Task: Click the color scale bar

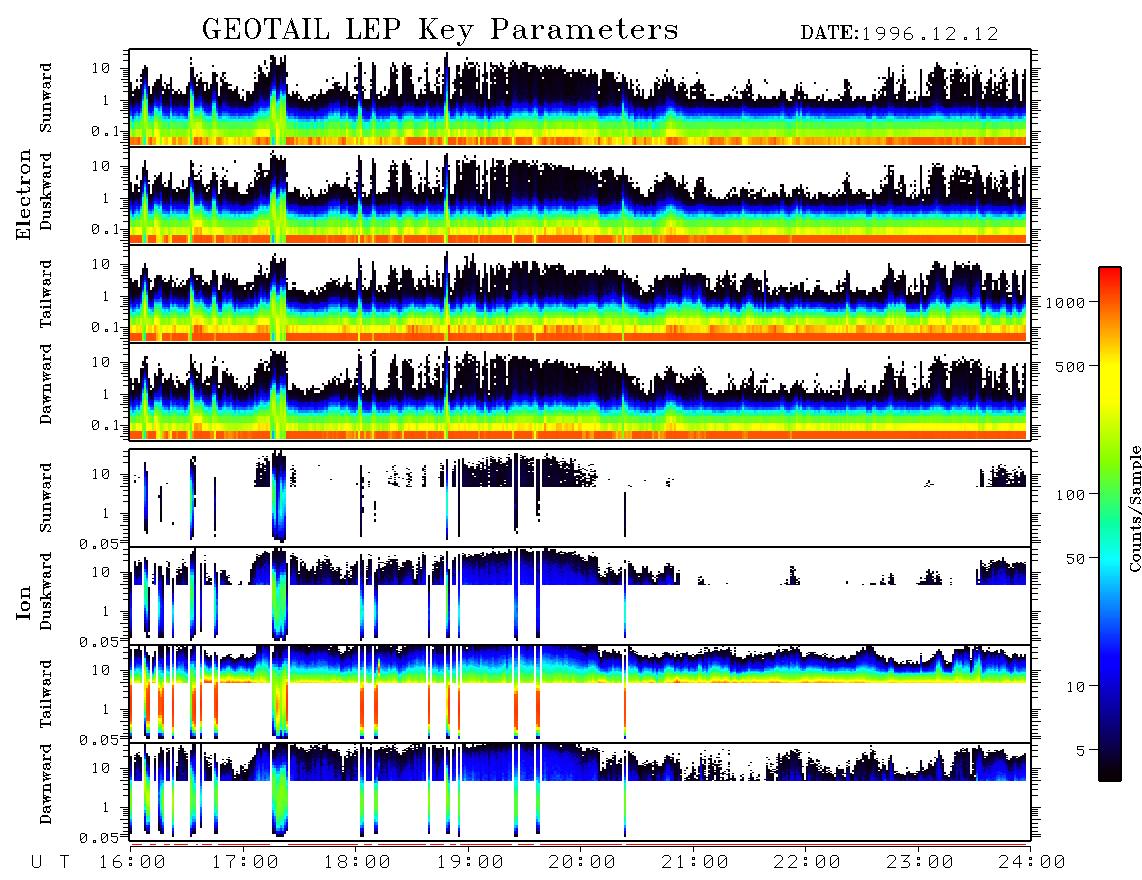Action: tap(1110, 524)
